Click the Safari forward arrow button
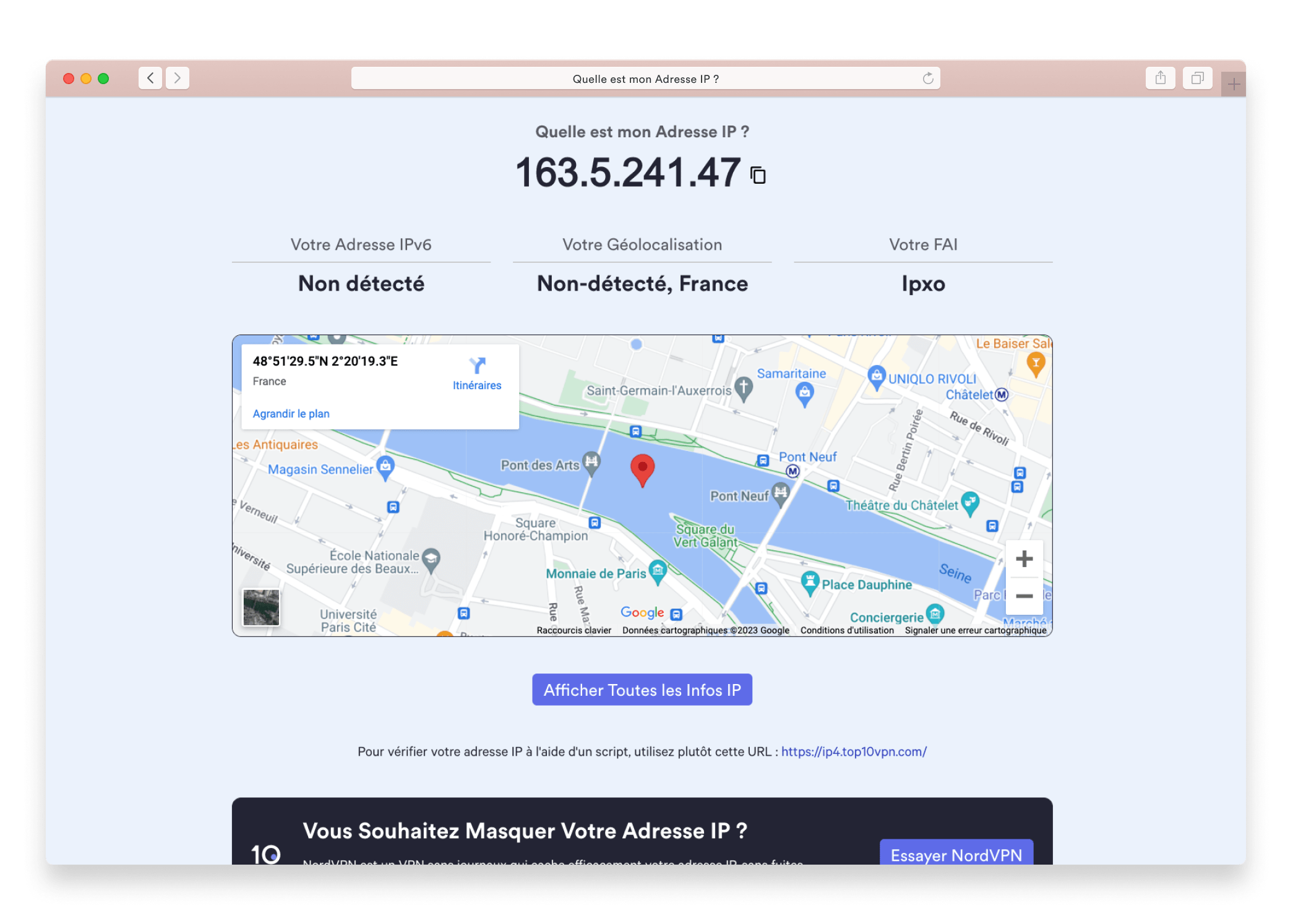 (x=178, y=78)
